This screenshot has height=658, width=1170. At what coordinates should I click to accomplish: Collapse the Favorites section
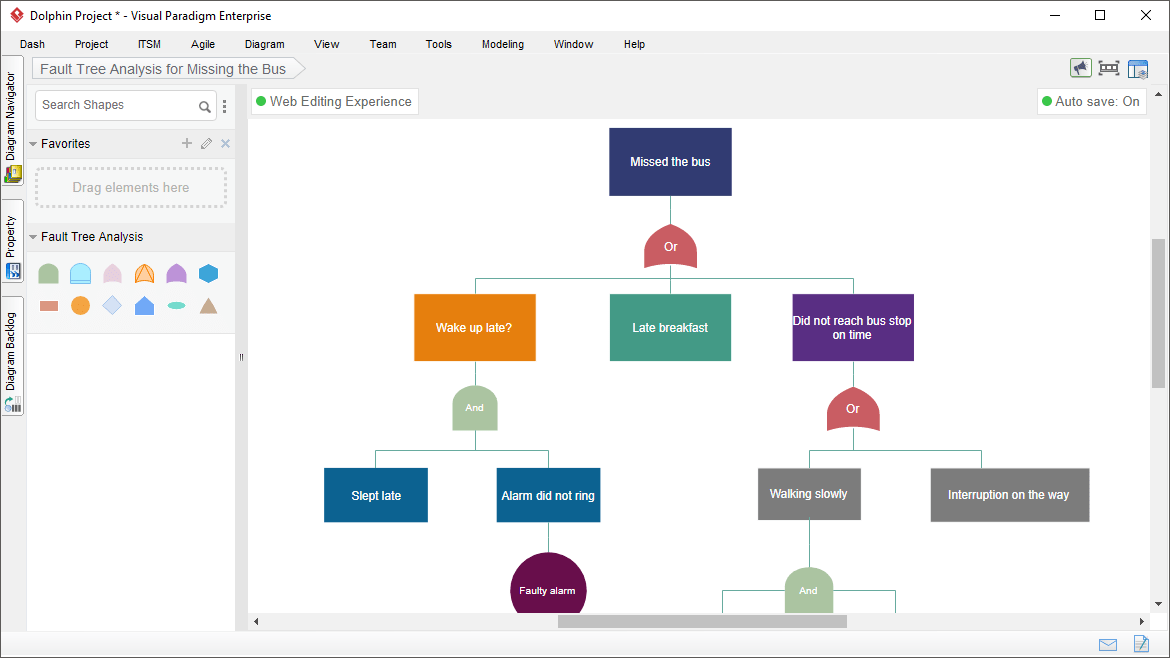[x=33, y=143]
